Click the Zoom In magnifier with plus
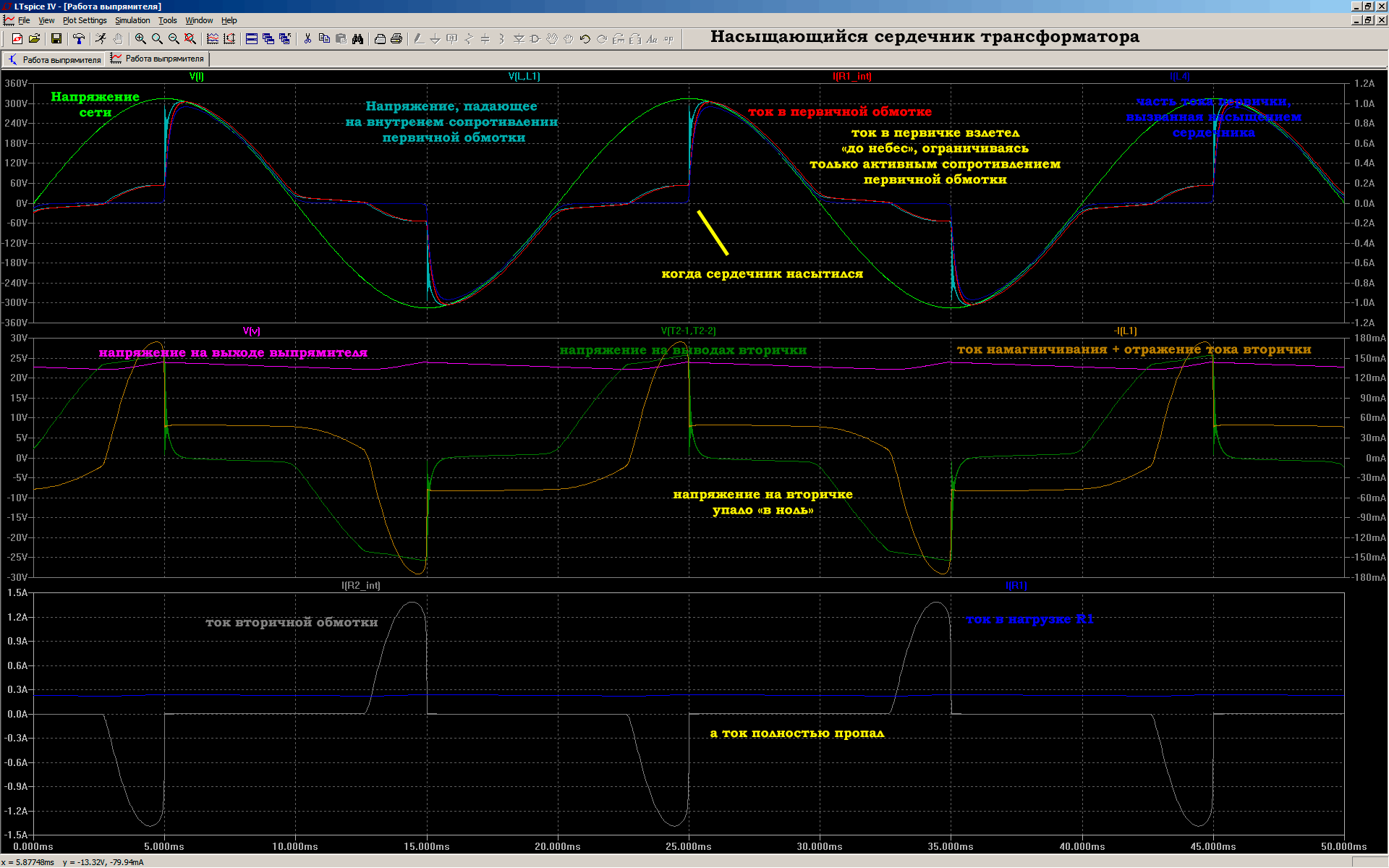 pyautogui.click(x=140, y=39)
